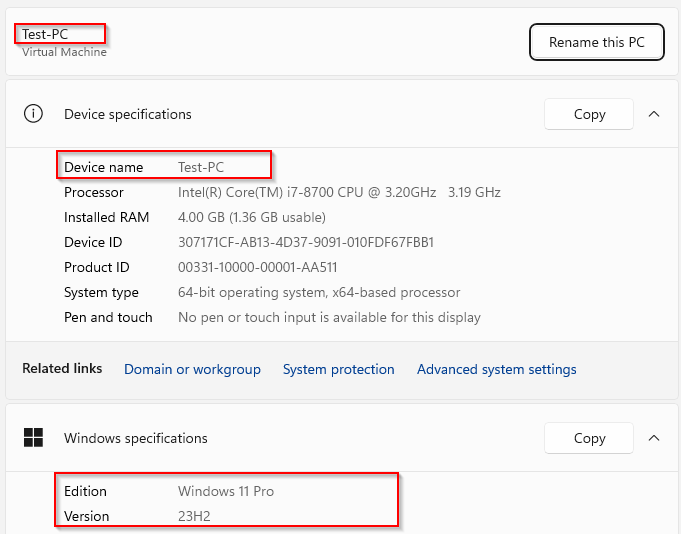The height and width of the screenshot is (534, 681).
Task: Copy the Device specifications
Action: pyautogui.click(x=589, y=114)
